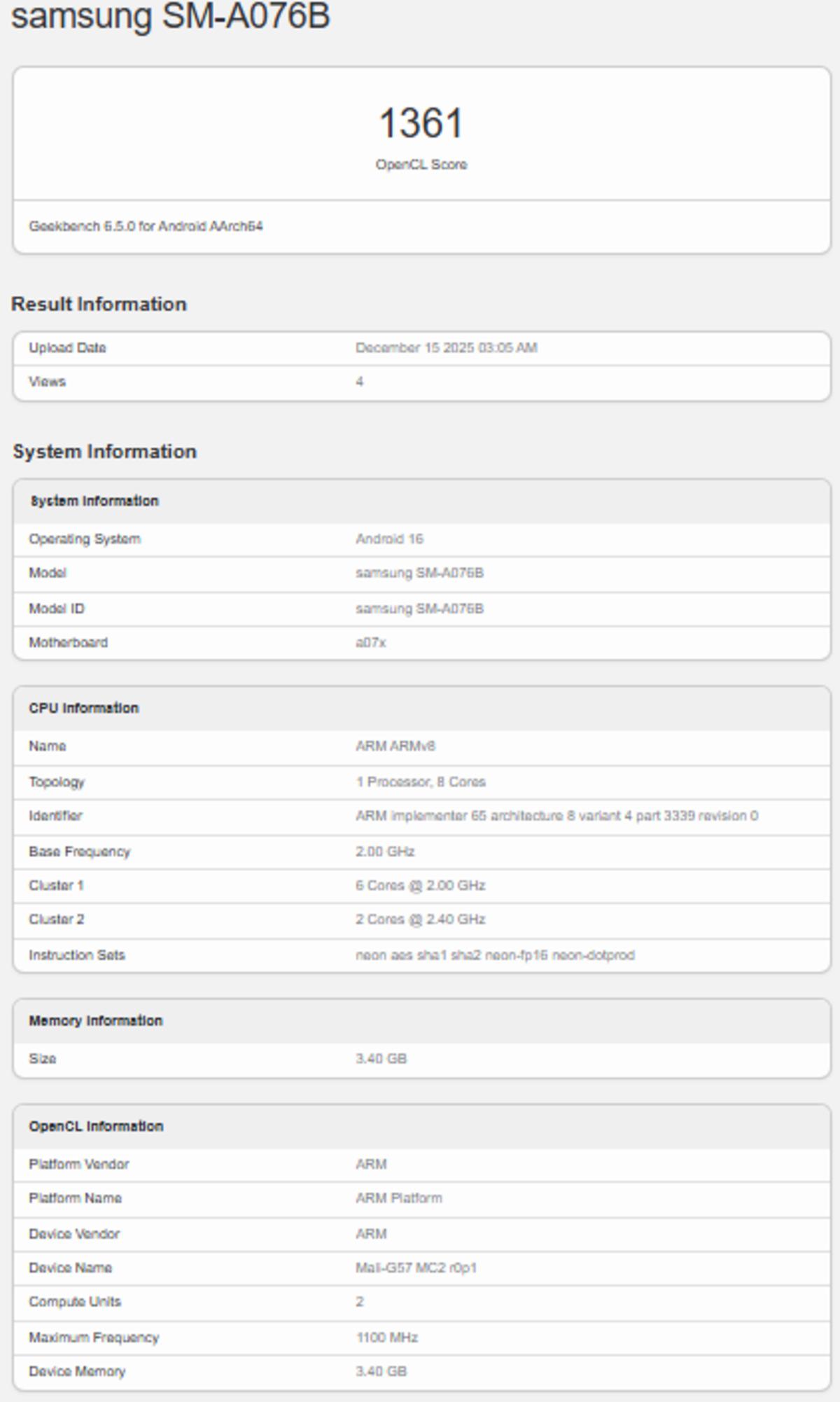Screen dimensions: 840x1402
Task: Click the Topology value 1 Processor, 8 Cores
Action: point(420,782)
